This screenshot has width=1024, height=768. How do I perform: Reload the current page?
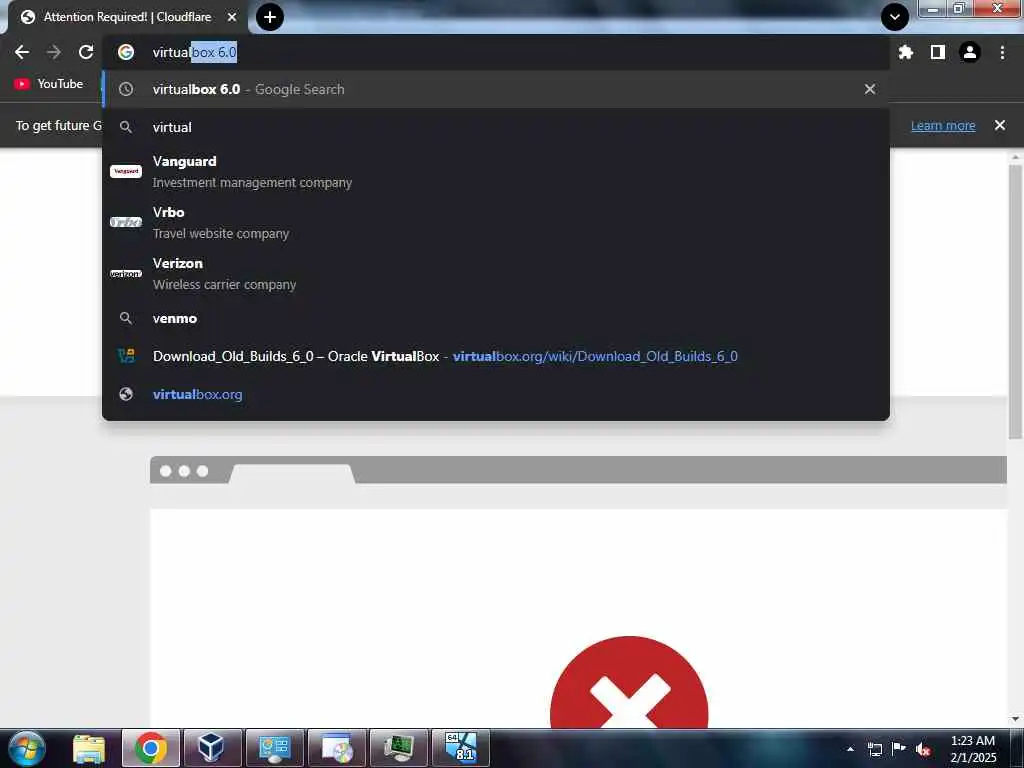click(x=86, y=52)
